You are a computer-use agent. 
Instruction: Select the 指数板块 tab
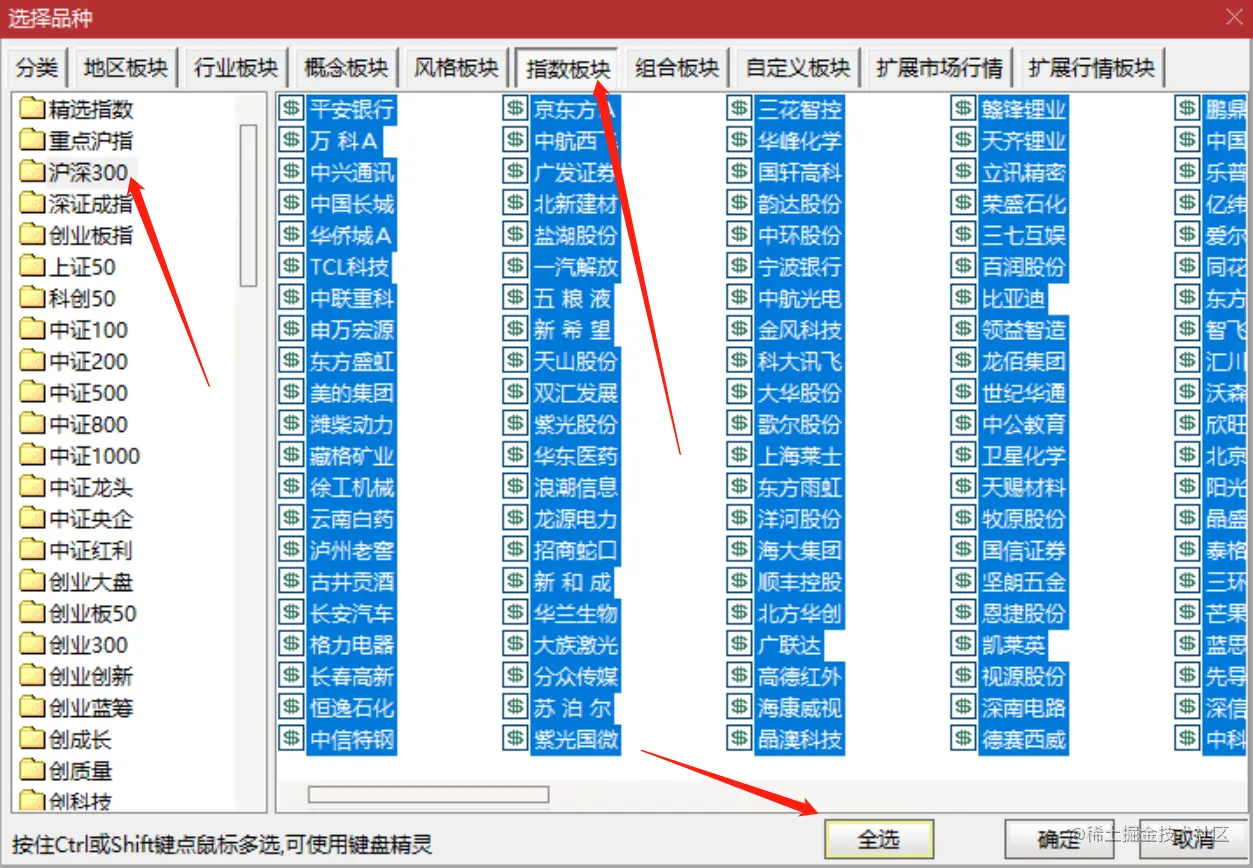[567, 68]
